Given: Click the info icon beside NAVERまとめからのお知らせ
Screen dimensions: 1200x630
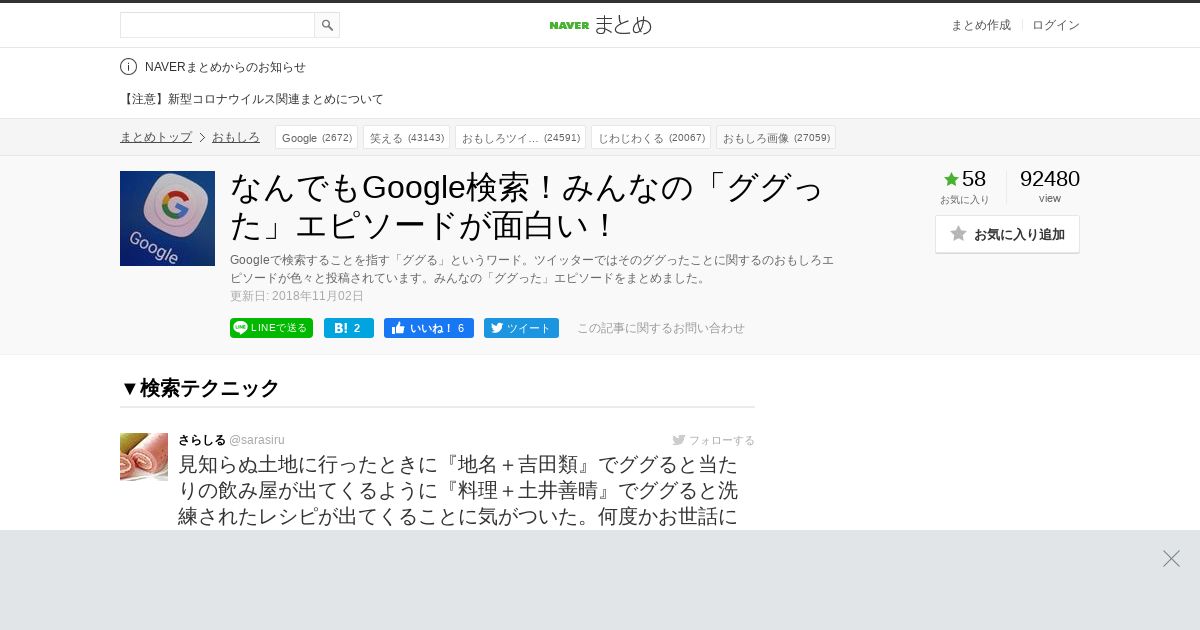Looking at the screenshot, I should coord(128,67).
